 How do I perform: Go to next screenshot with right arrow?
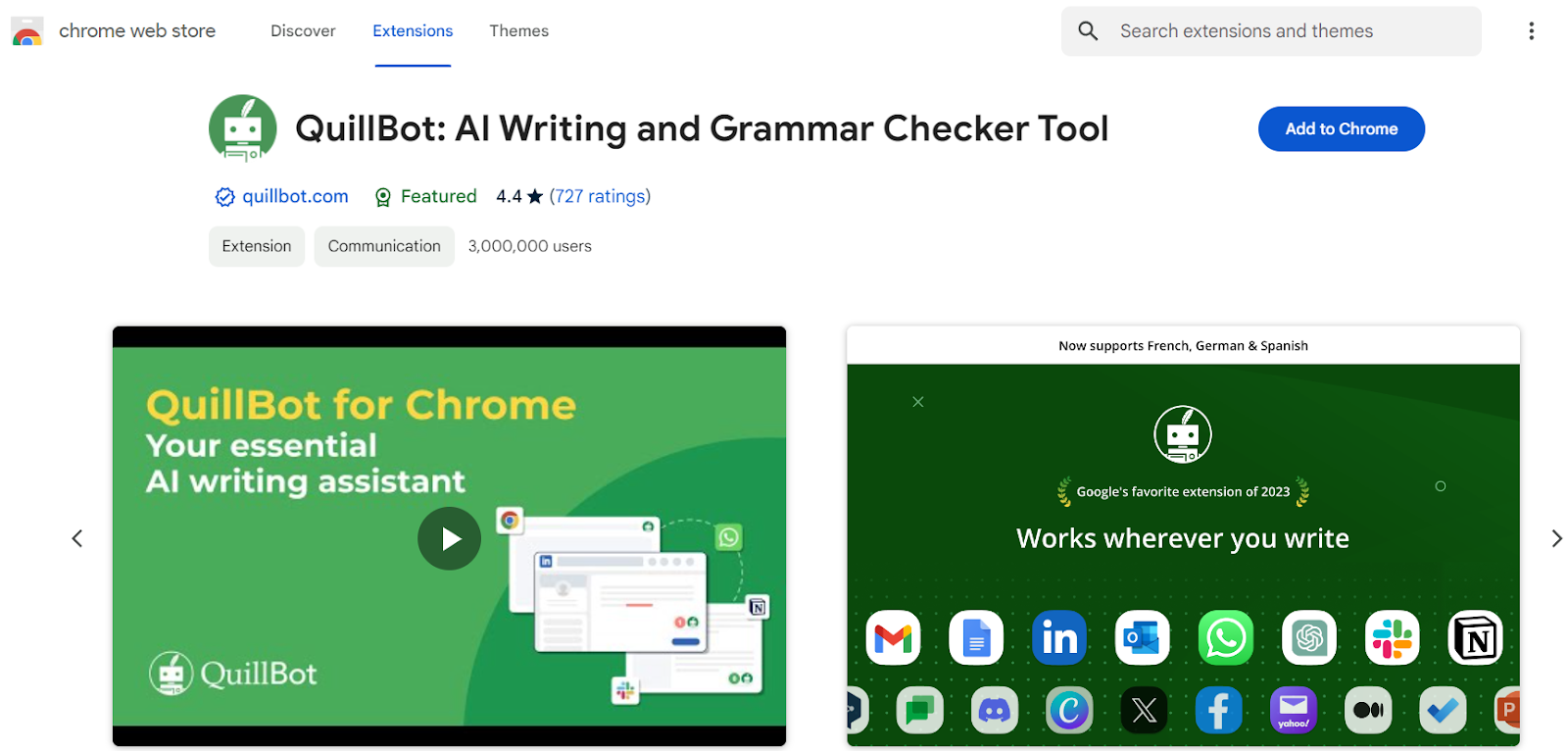click(x=1556, y=538)
